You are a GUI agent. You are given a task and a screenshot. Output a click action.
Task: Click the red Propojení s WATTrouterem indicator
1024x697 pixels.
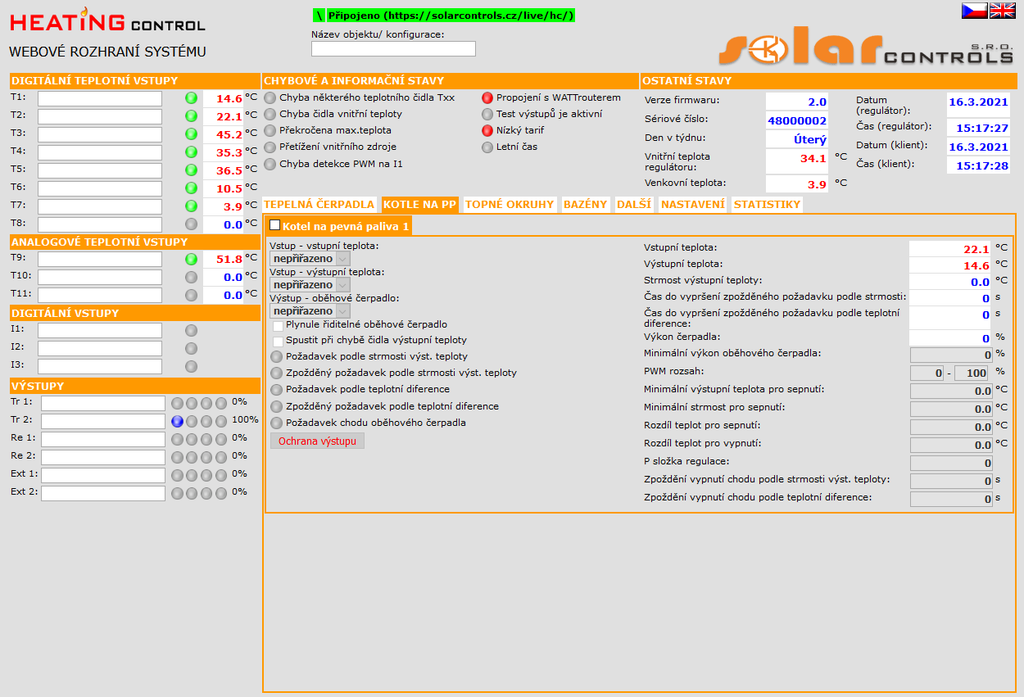(x=487, y=98)
